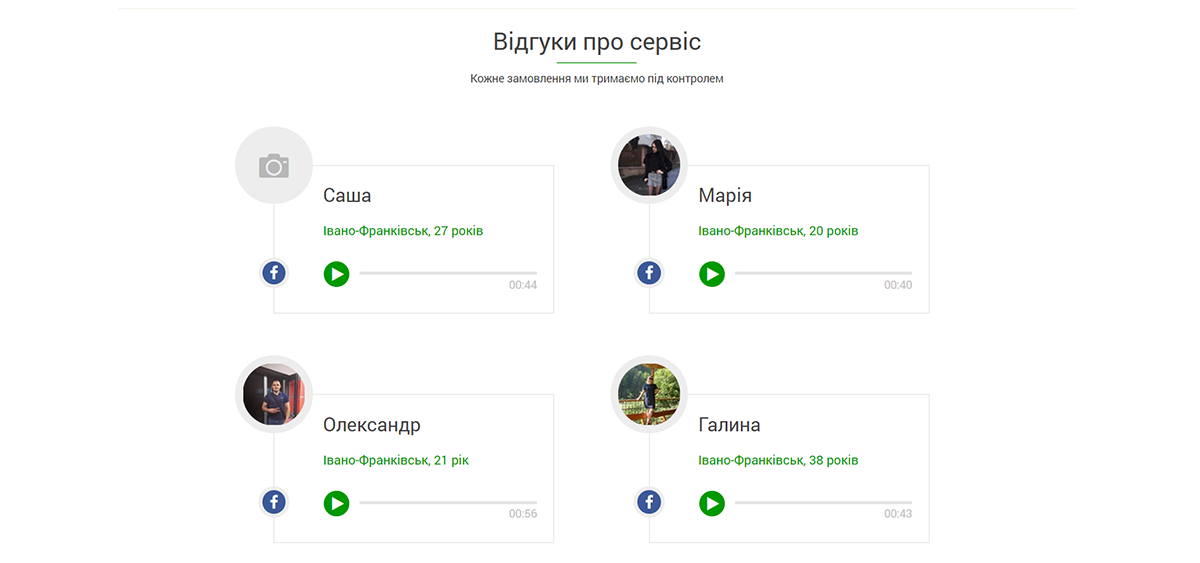Play Галина's audio review

(711, 503)
